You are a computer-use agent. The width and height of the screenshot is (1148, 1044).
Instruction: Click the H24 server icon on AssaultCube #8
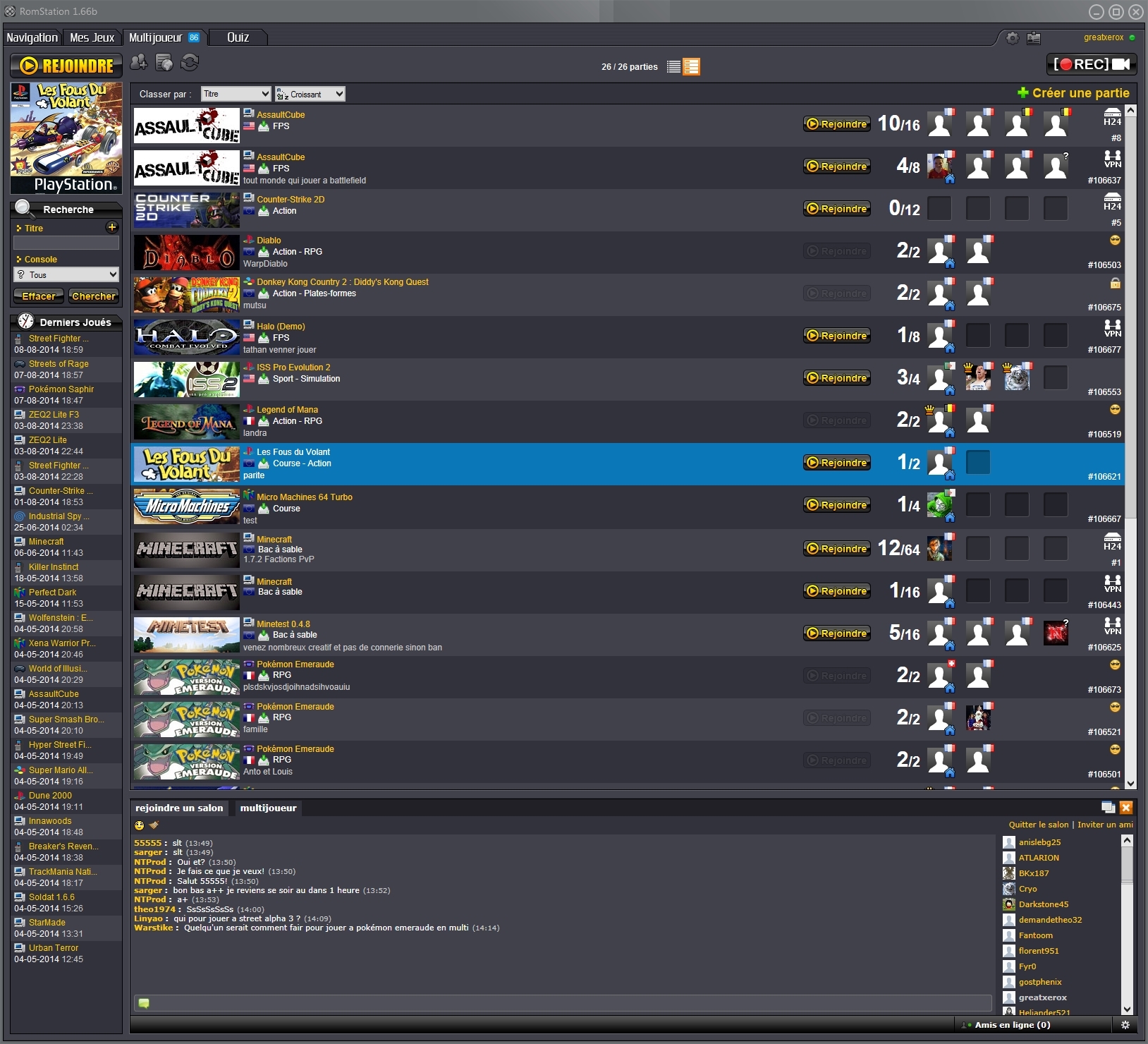(1112, 117)
